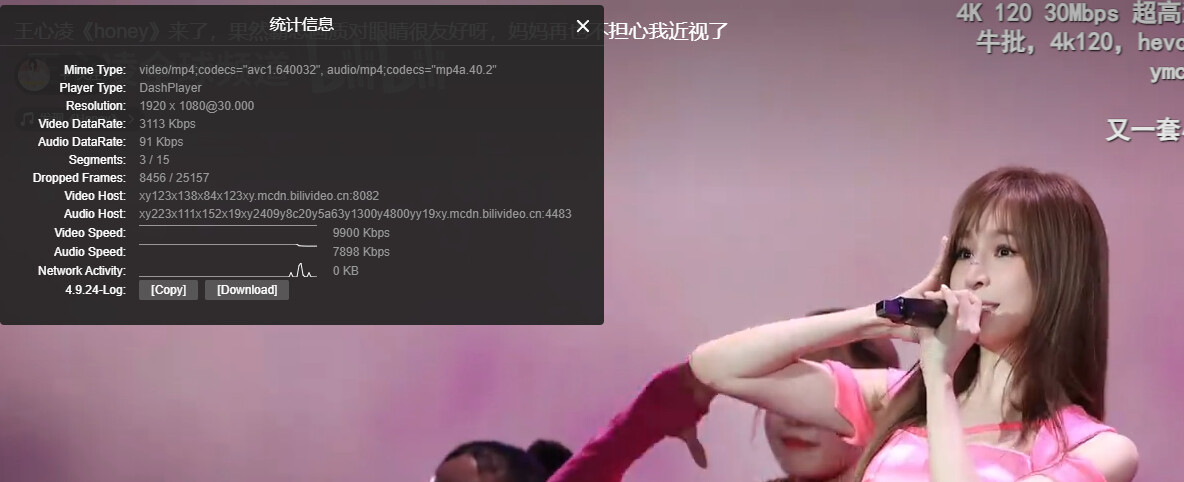
Task: Click the danmaku comment starting 牛批，4k120
Action: pos(1080,42)
